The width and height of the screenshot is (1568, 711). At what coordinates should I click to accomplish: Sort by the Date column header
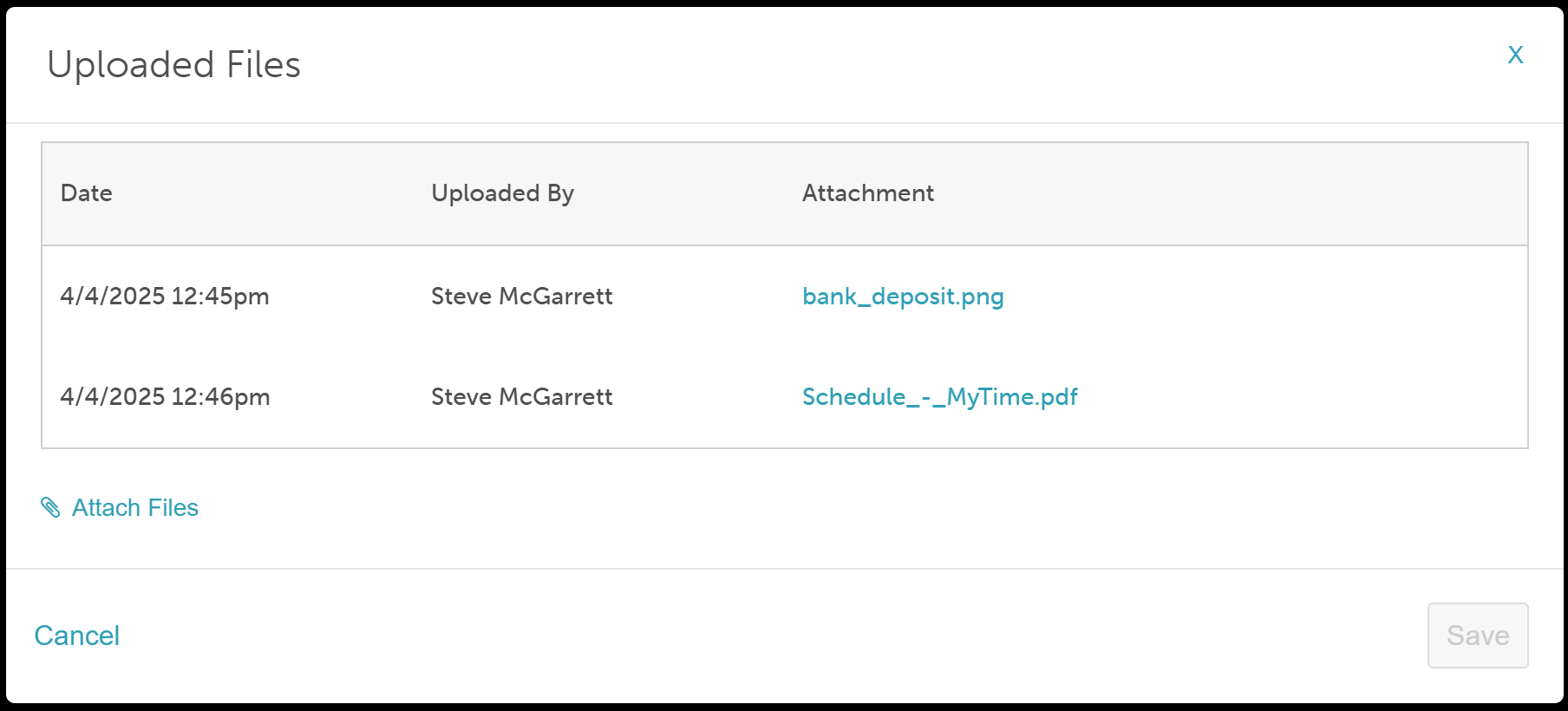(x=87, y=192)
